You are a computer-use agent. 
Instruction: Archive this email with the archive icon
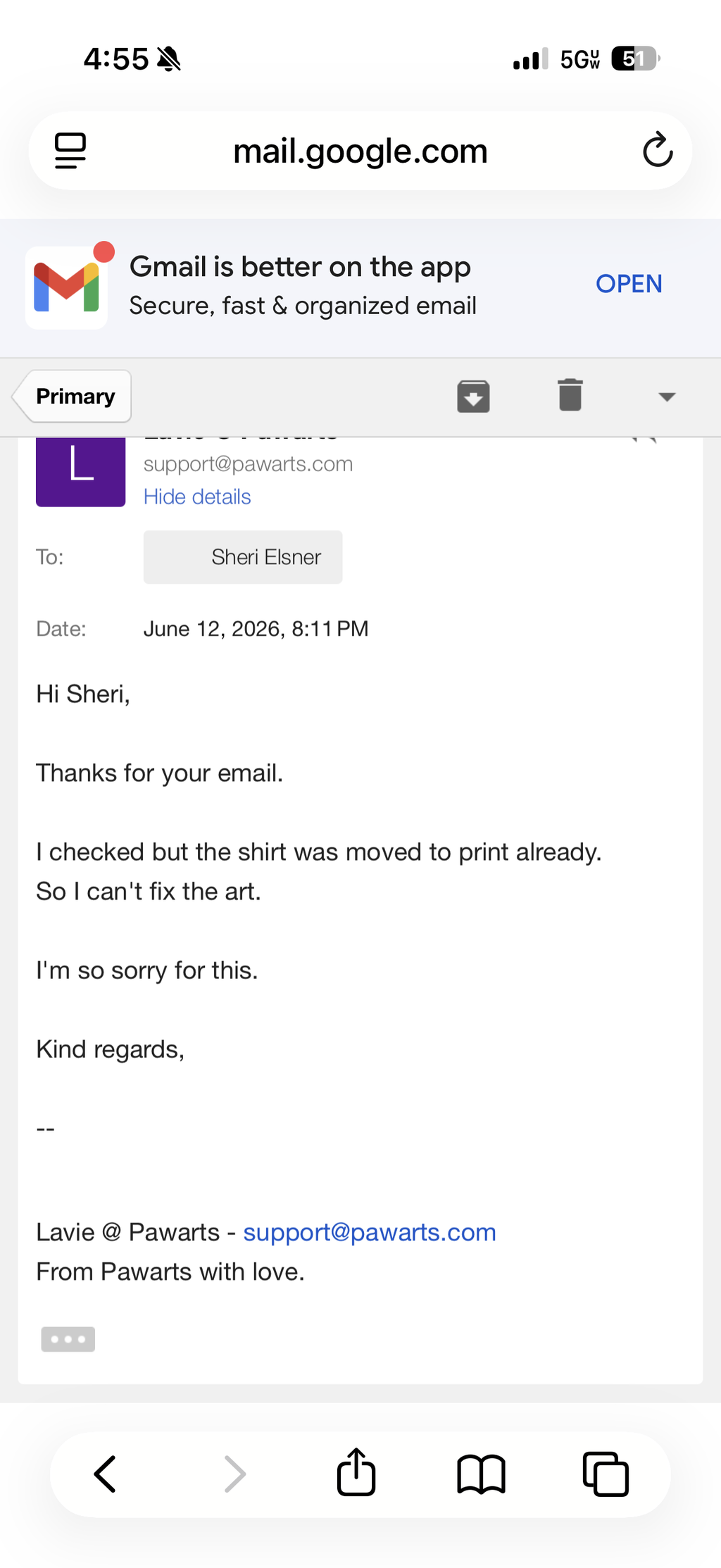pyautogui.click(x=473, y=396)
